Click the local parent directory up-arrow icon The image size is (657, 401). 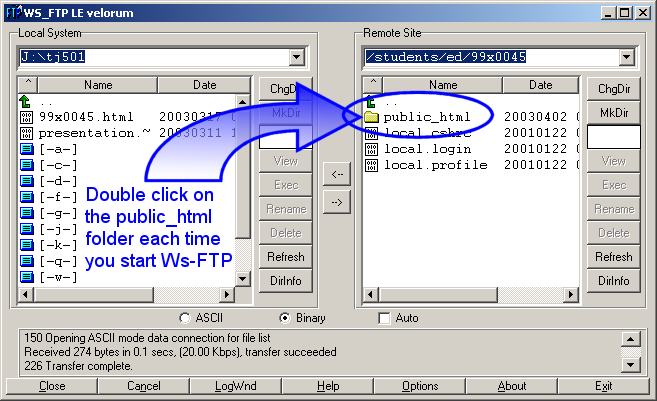coord(25,101)
